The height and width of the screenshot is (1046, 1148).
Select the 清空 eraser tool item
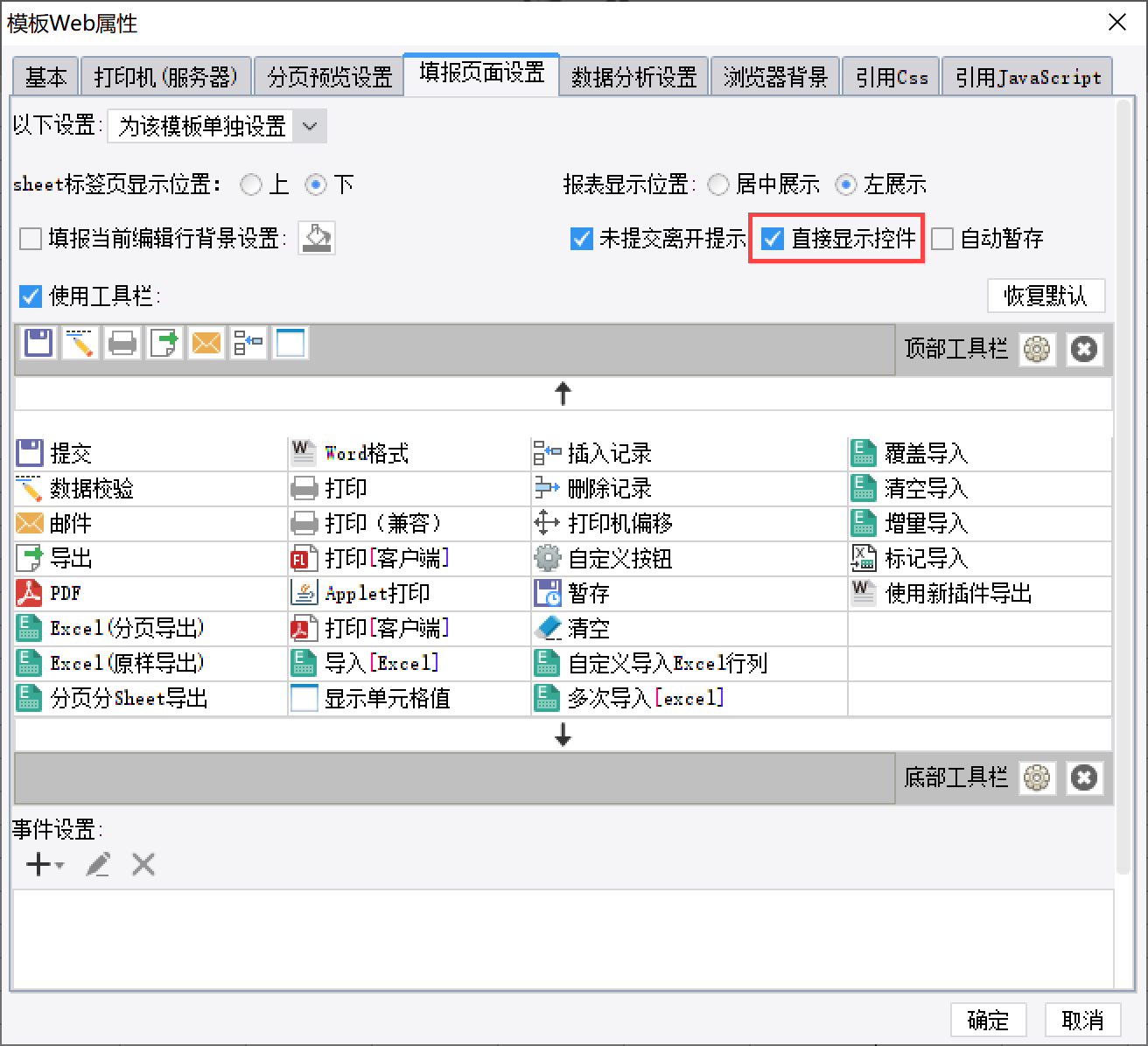pyautogui.click(x=689, y=628)
